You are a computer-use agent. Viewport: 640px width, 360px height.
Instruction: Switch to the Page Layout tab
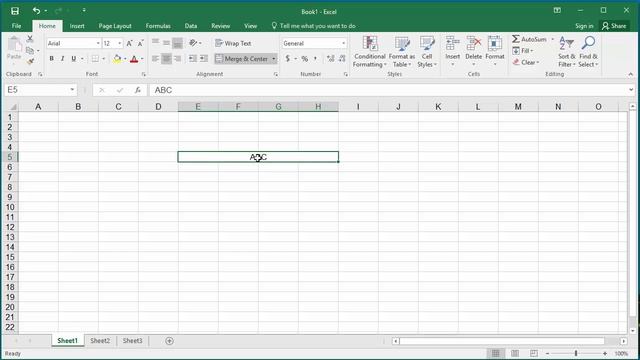[115, 26]
